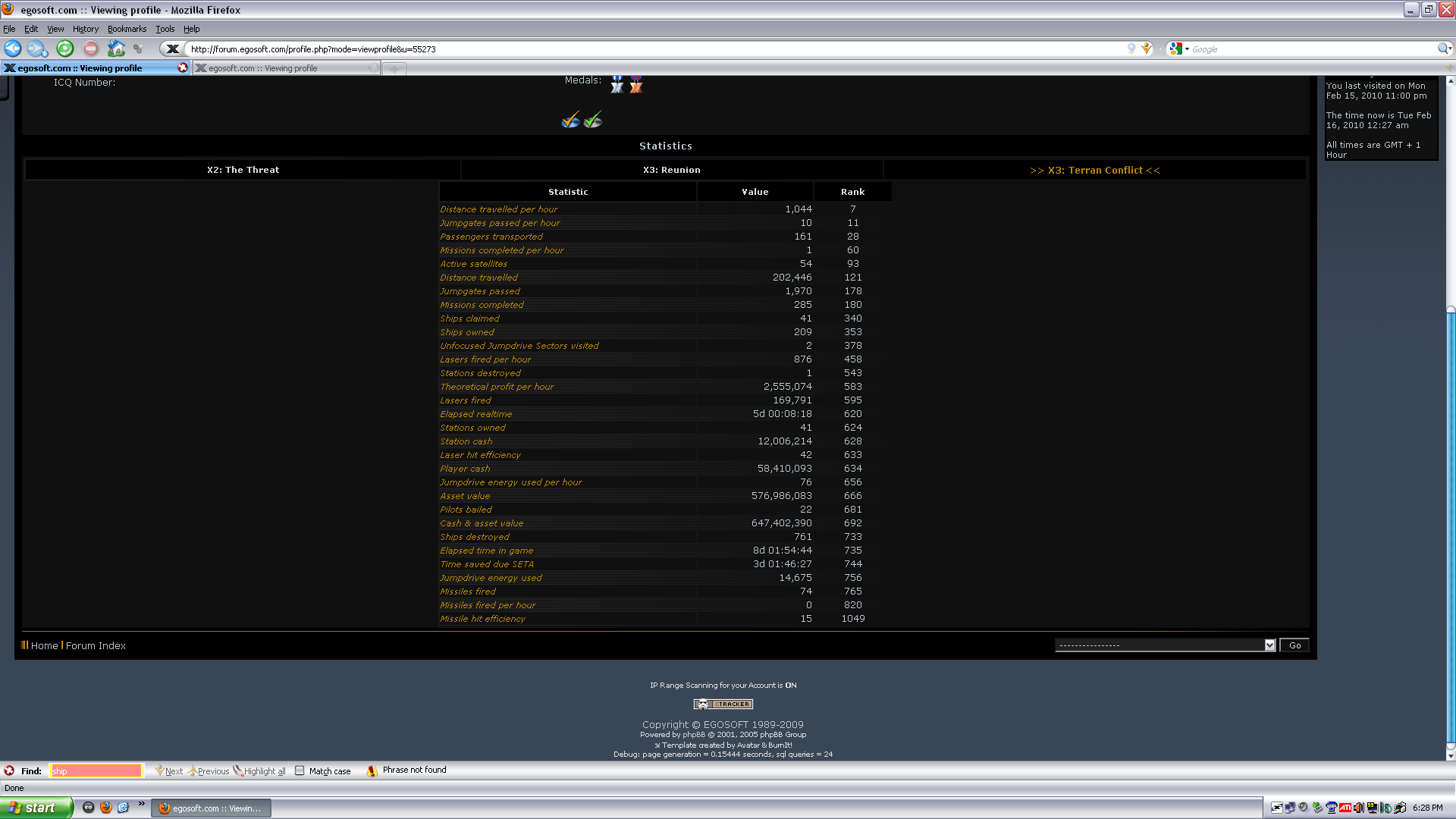The height and width of the screenshot is (819, 1456).
Task: Click 'Jumpgates passed per hour' statistic
Action: click(500, 223)
